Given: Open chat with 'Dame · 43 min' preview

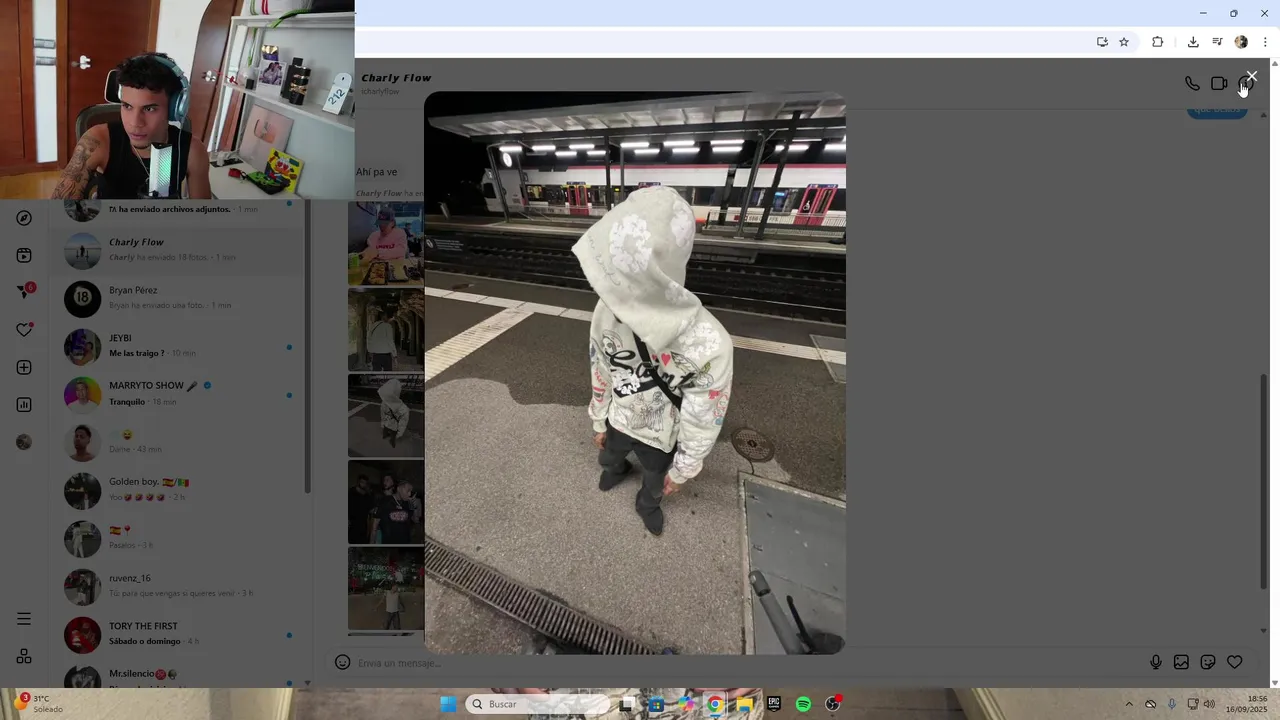Looking at the screenshot, I should click(178, 442).
